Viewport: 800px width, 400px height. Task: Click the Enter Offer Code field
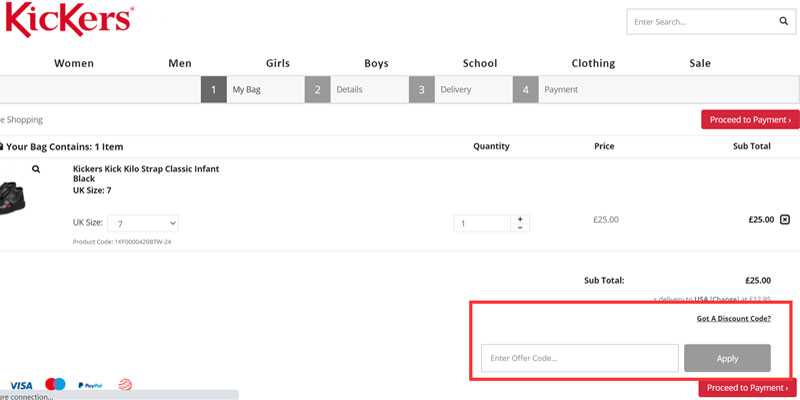click(580, 358)
